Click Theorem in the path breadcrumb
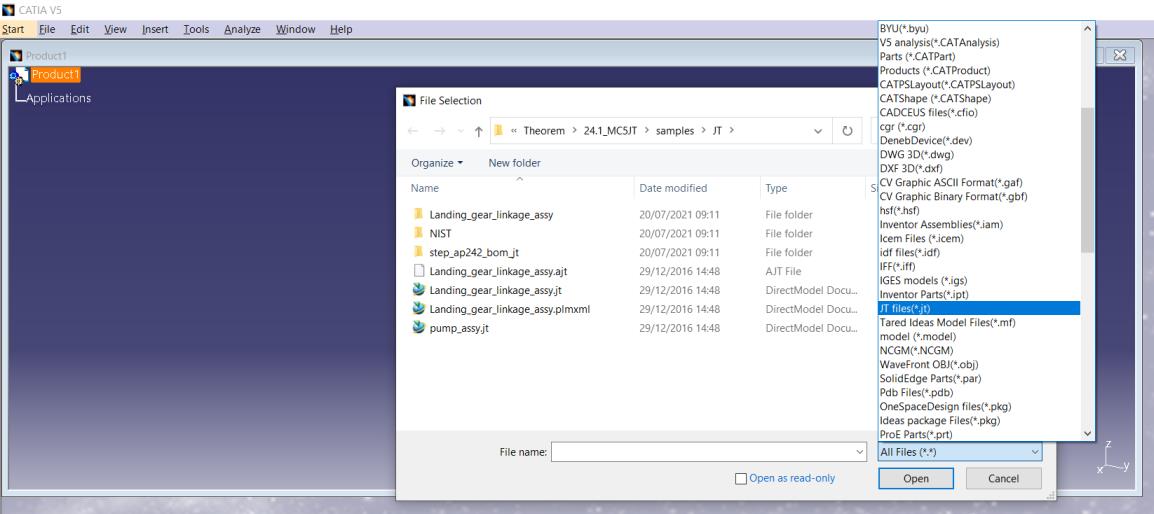This screenshot has height=514, width=1154. 544,130
